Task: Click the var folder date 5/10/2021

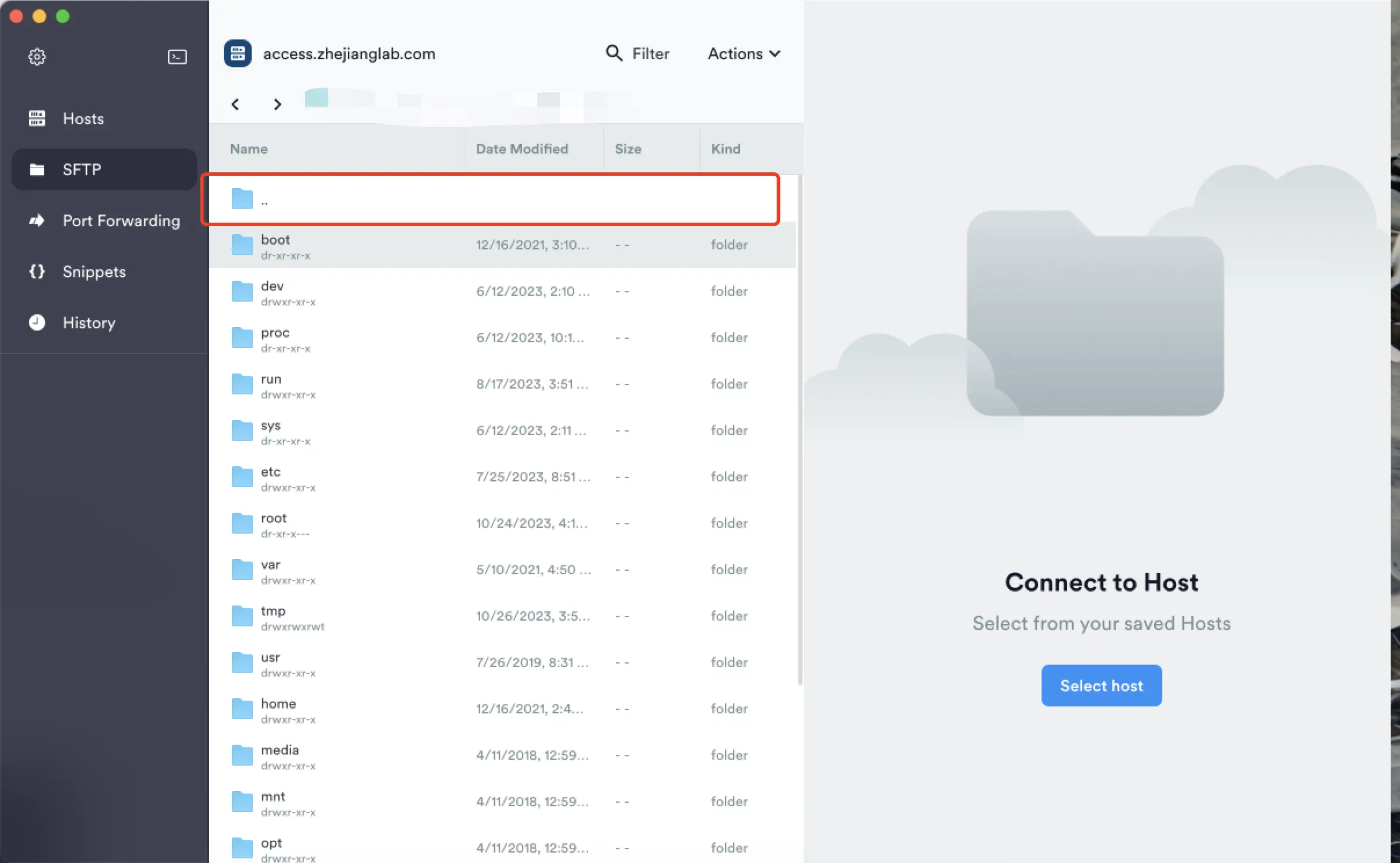Action: 534,570
